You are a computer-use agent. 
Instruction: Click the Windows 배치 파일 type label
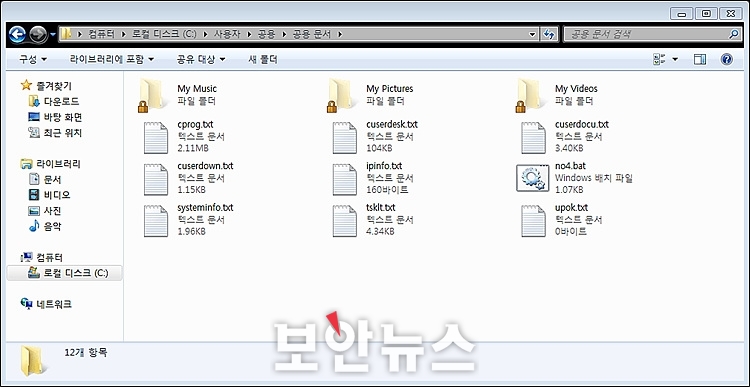(x=594, y=178)
